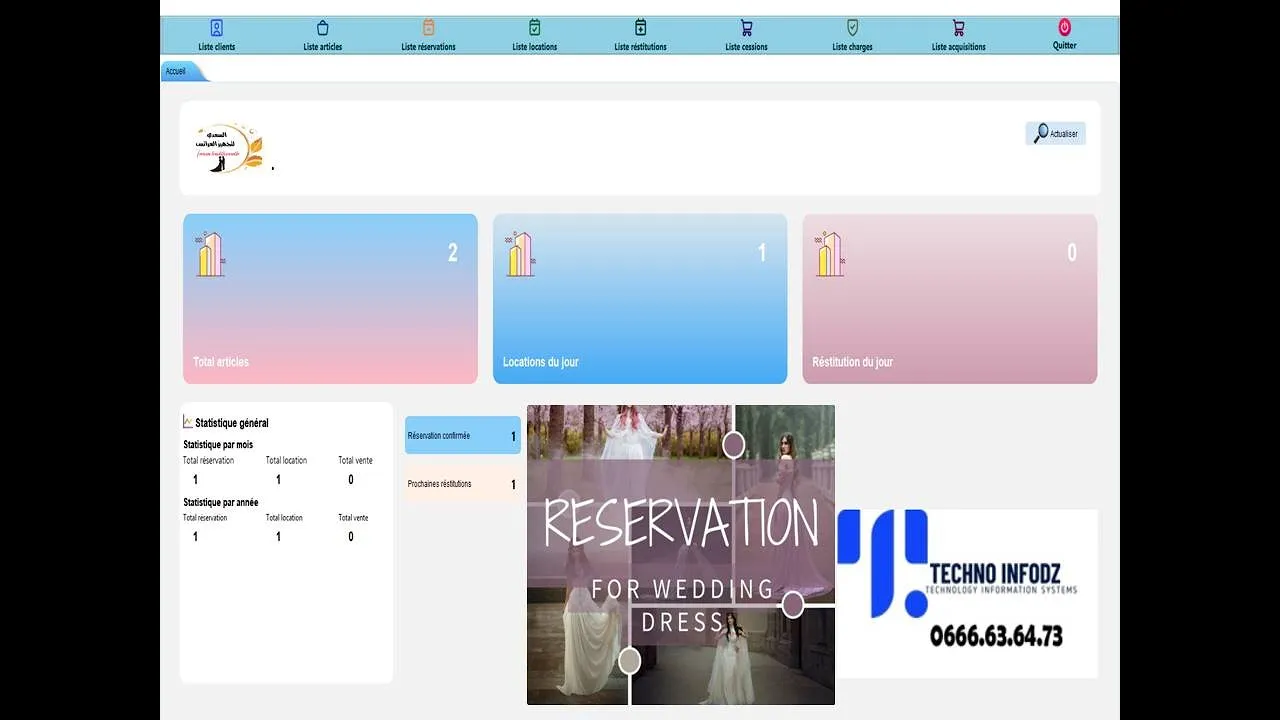This screenshot has height=720, width=1280.
Task: Click the Réservation confirmée row
Action: click(462, 436)
